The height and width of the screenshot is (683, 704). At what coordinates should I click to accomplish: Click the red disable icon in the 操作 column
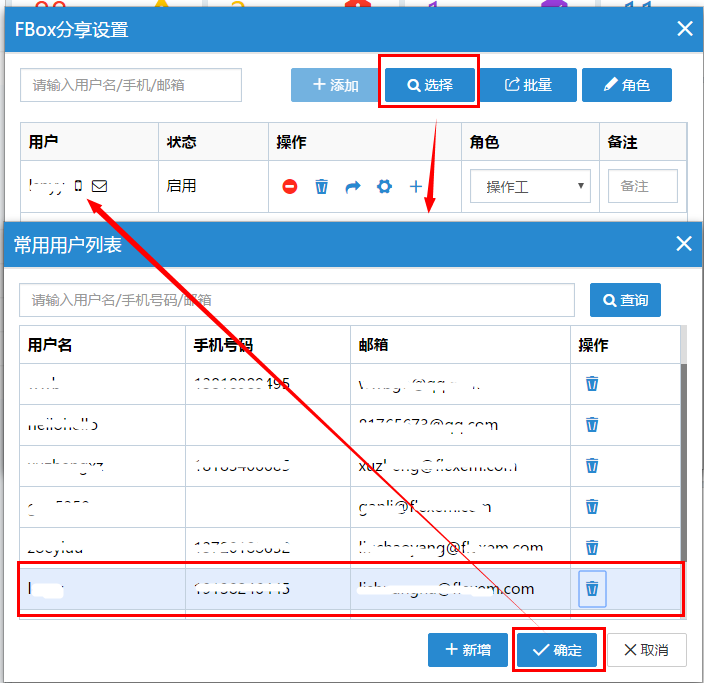[290, 186]
